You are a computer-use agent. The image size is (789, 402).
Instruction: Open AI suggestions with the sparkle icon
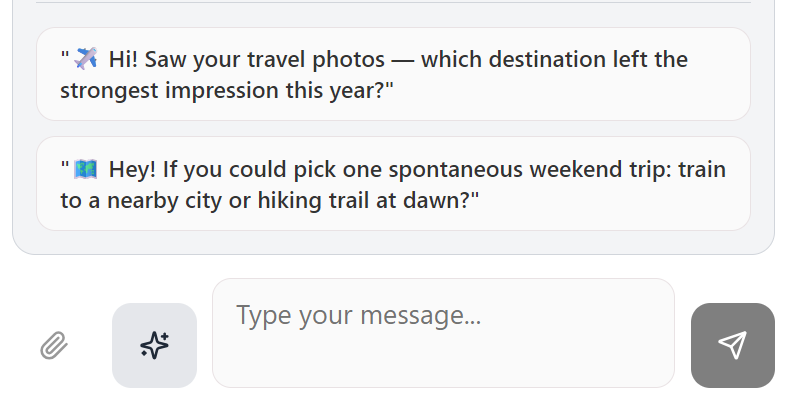point(154,345)
